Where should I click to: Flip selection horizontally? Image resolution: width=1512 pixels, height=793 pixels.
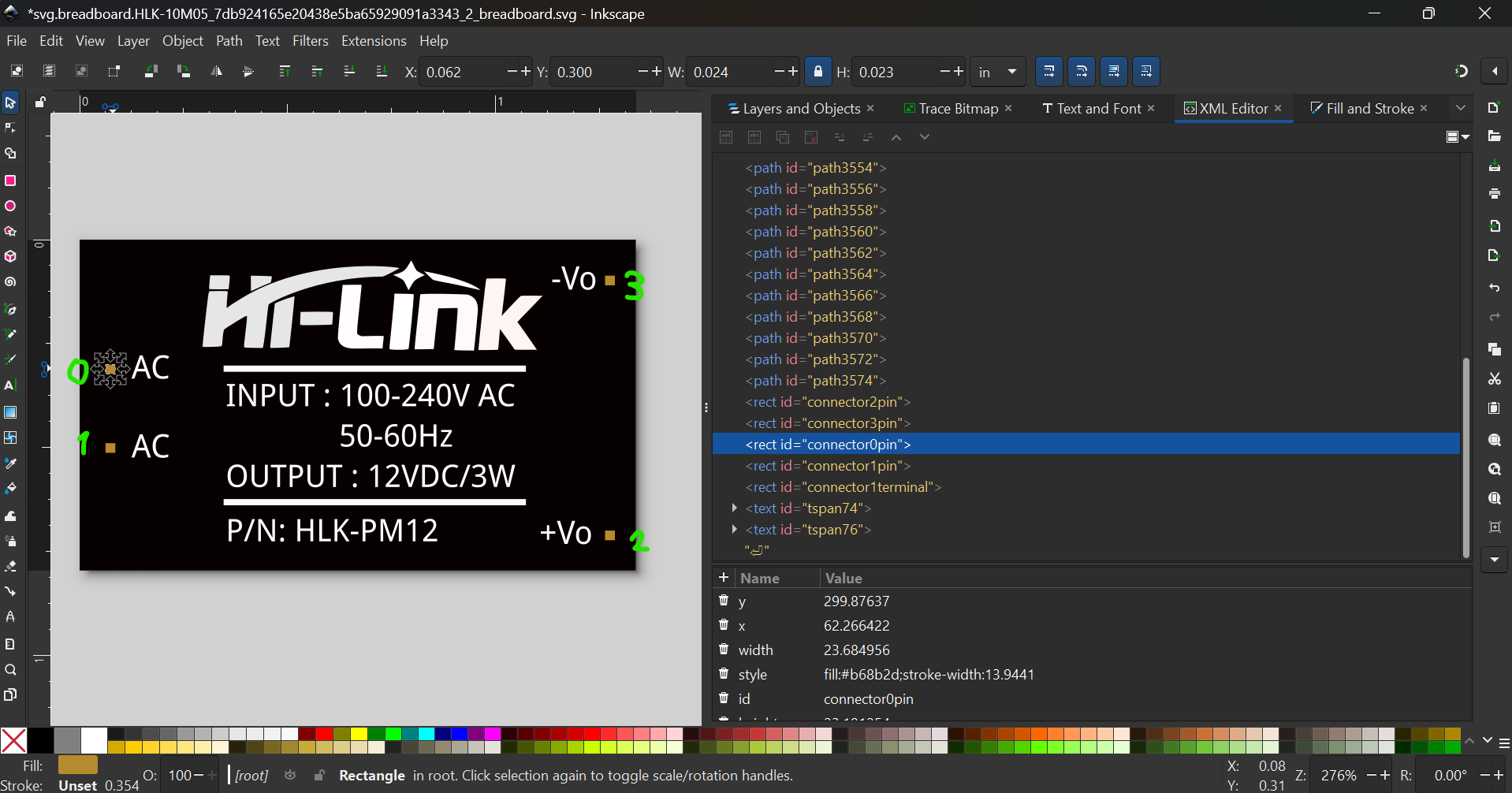[x=216, y=71]
